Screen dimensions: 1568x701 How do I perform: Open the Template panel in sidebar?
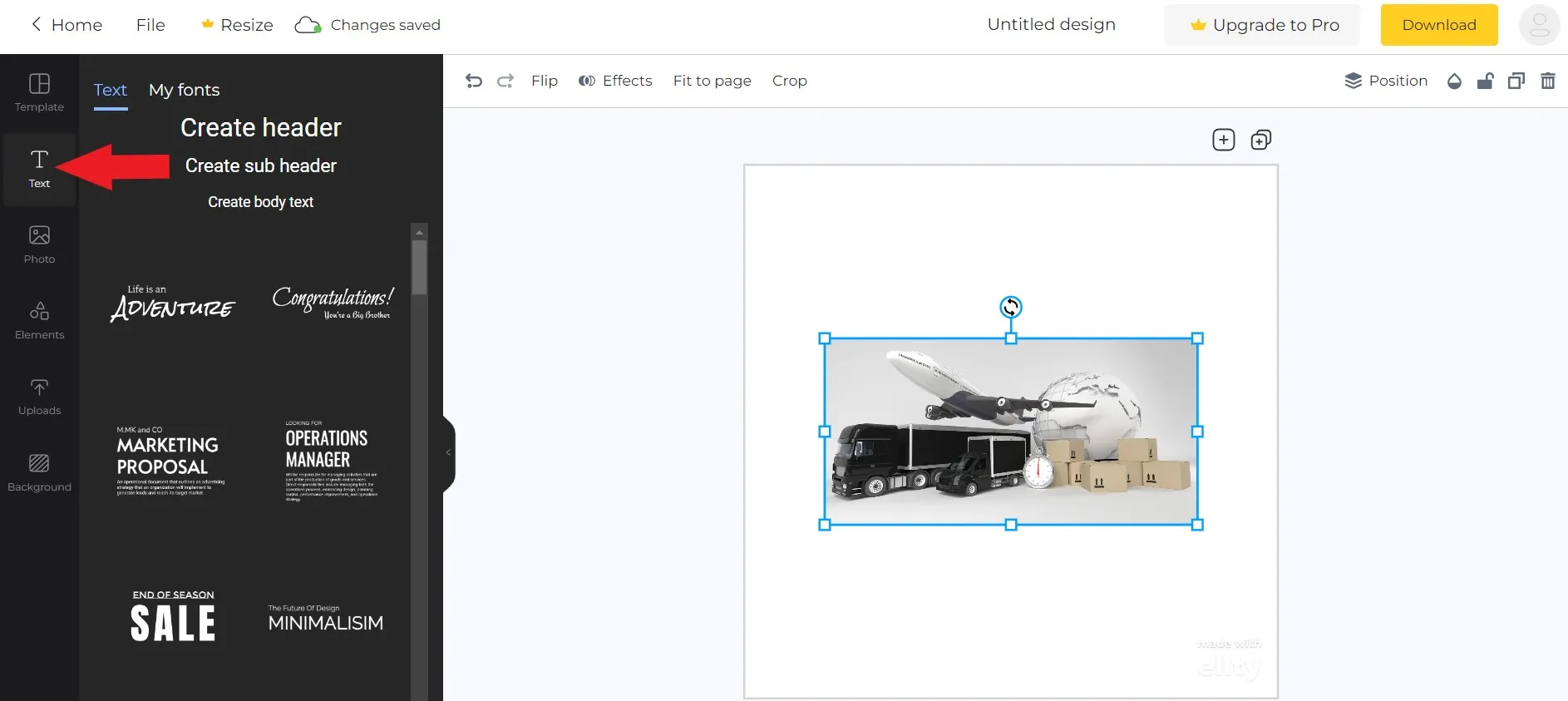click(x=39, y=92)
